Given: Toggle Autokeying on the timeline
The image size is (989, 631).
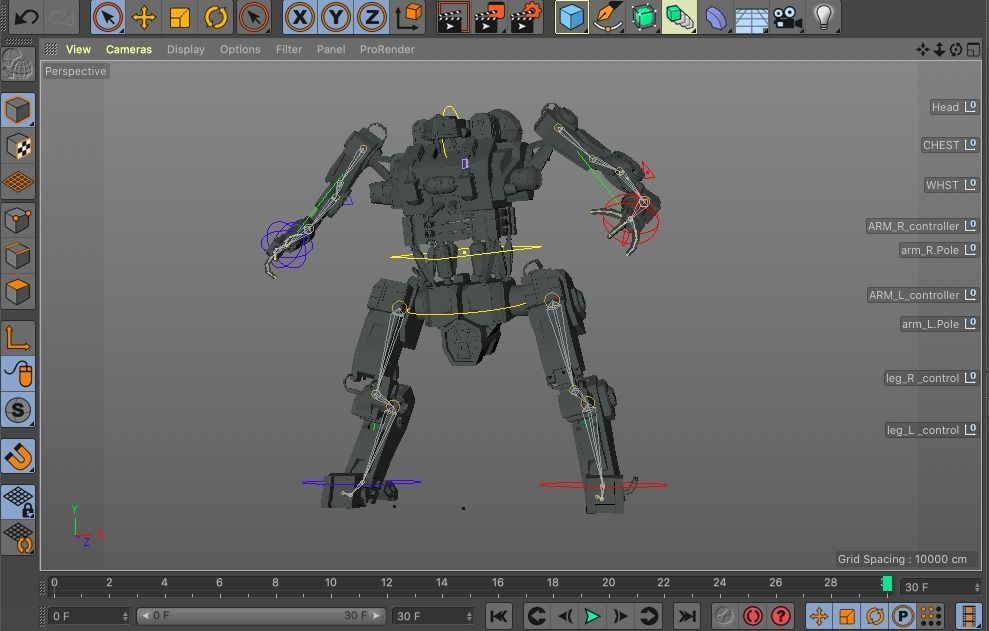Looking at the screenshot, I should 752,616.
